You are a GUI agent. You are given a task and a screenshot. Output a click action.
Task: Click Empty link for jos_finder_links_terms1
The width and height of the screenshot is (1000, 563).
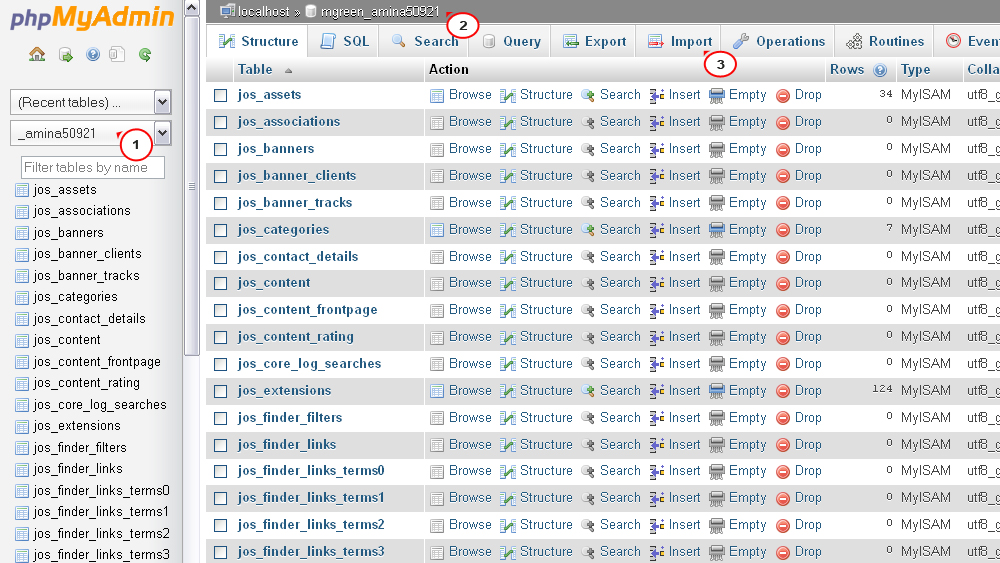tap(747, 497)
